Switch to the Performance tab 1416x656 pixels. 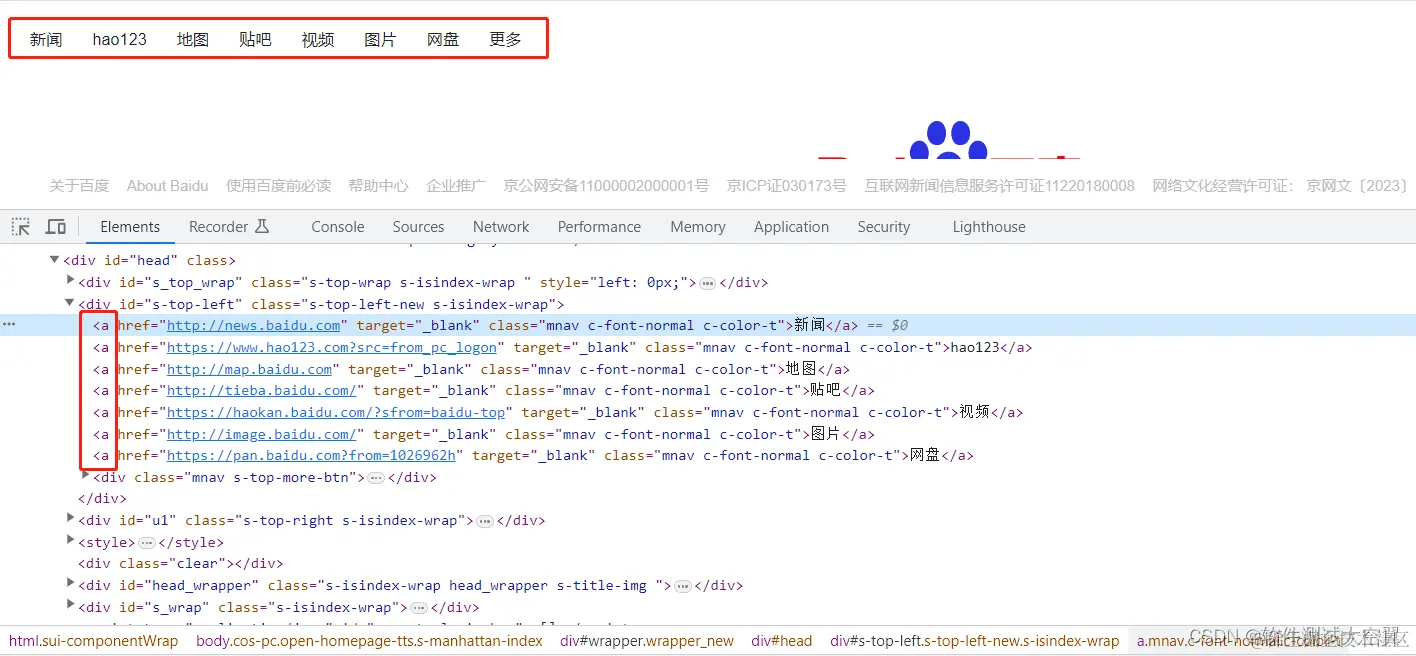(599, 227)
